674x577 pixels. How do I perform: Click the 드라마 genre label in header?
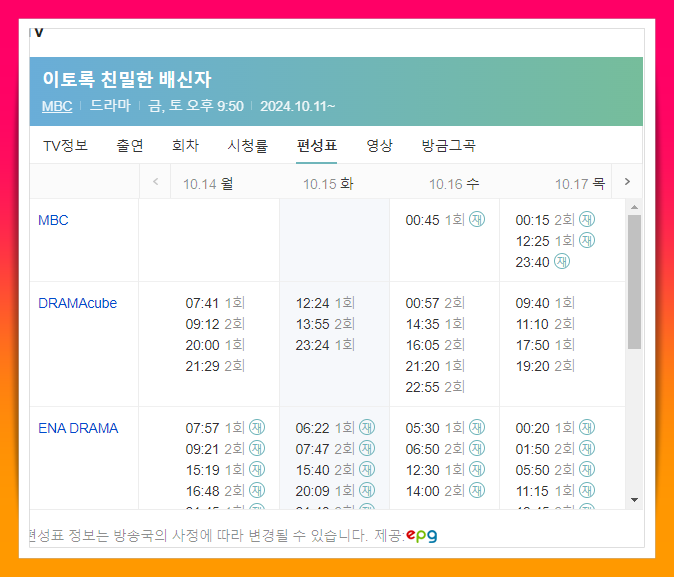[110, 106]
